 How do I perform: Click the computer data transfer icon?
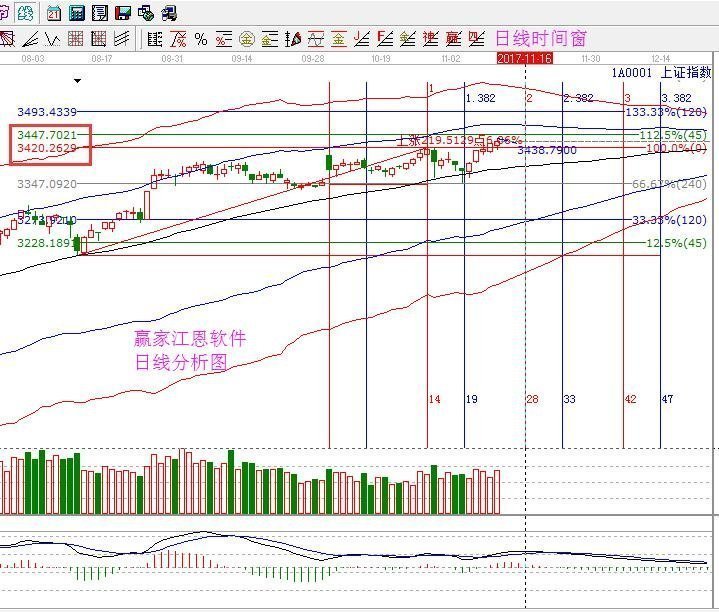[x=169, y=13]
